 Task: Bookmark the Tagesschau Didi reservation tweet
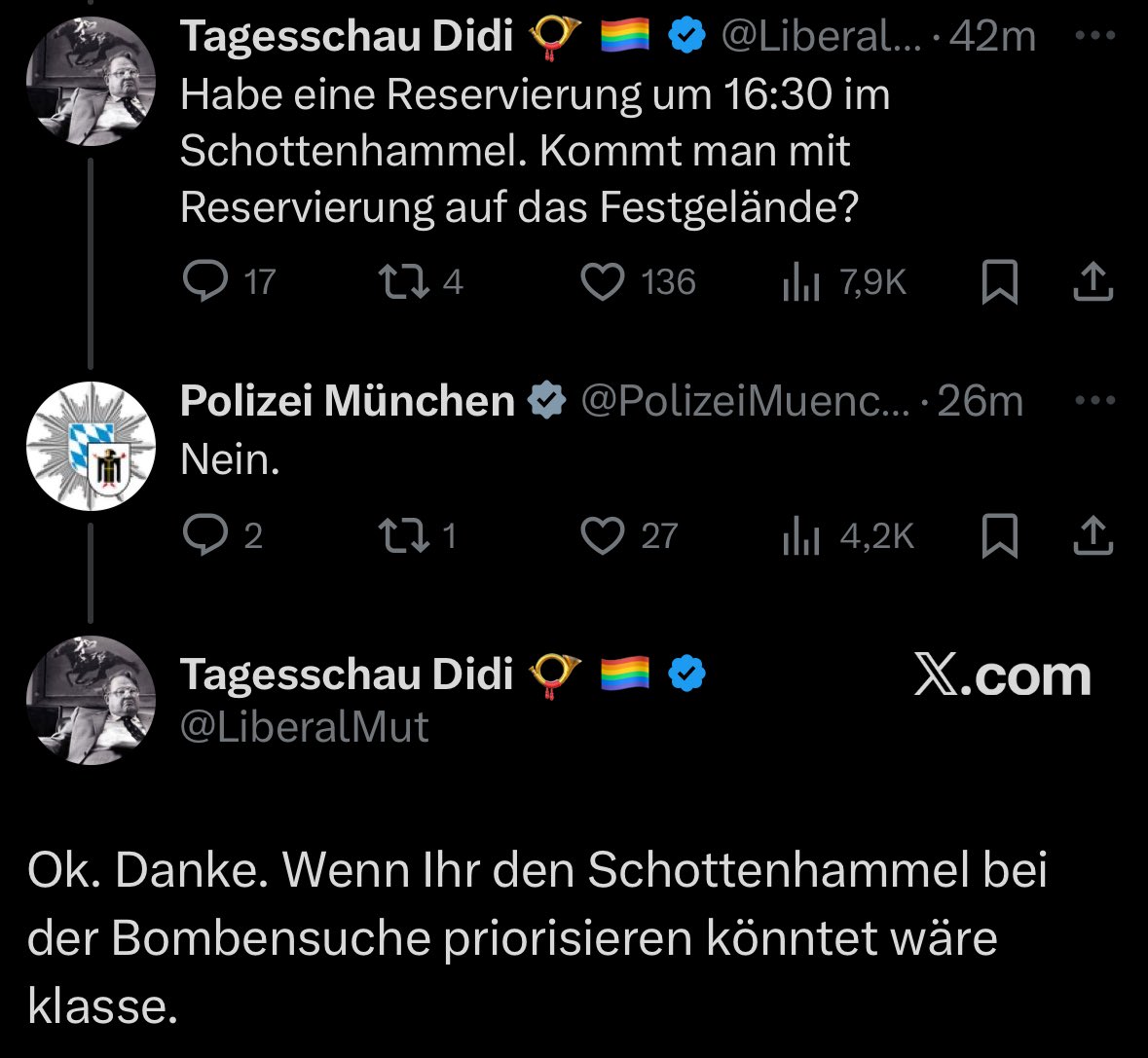(x=999, y=282)
